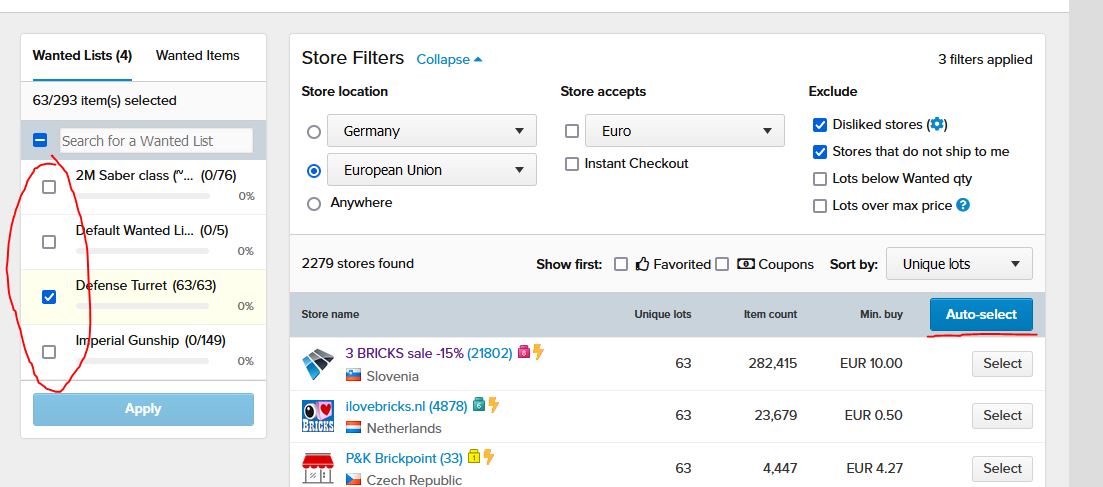Click help icon beside Lots over max price
Screen dimensions: 1103x487
point(962,205)
